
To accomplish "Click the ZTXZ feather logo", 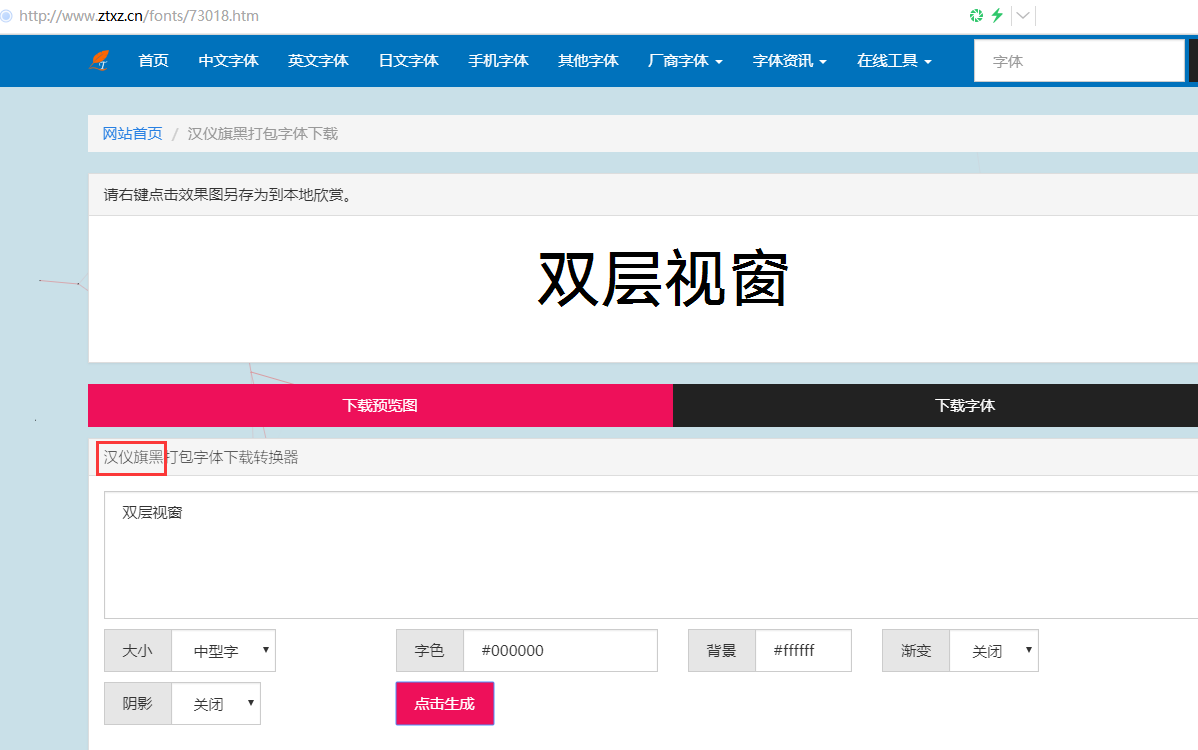I will click(99, 60).
